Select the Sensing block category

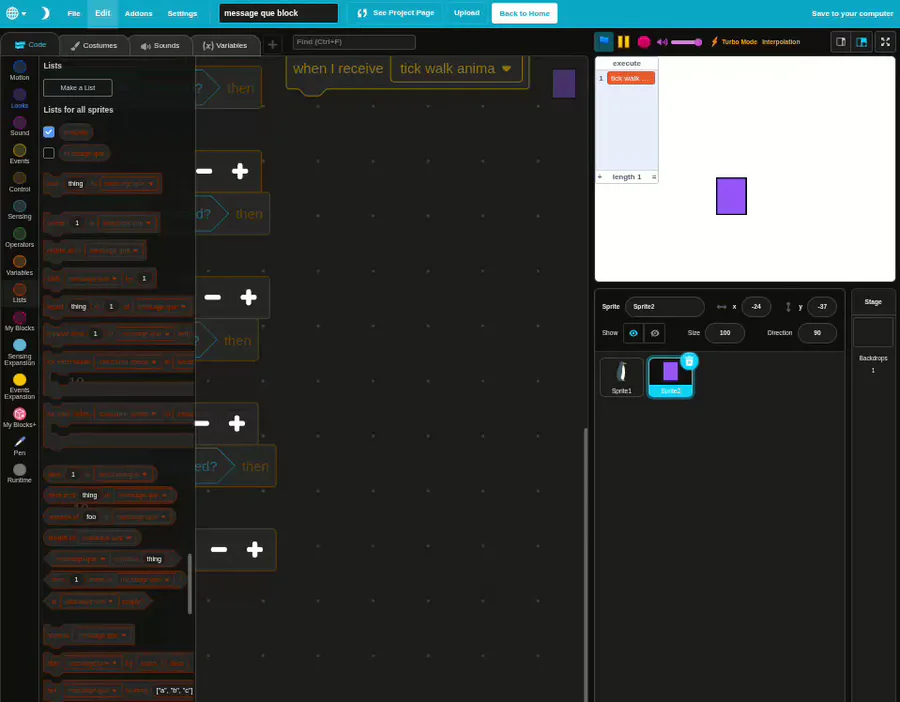pyautogui.click(x=20, y=210)
